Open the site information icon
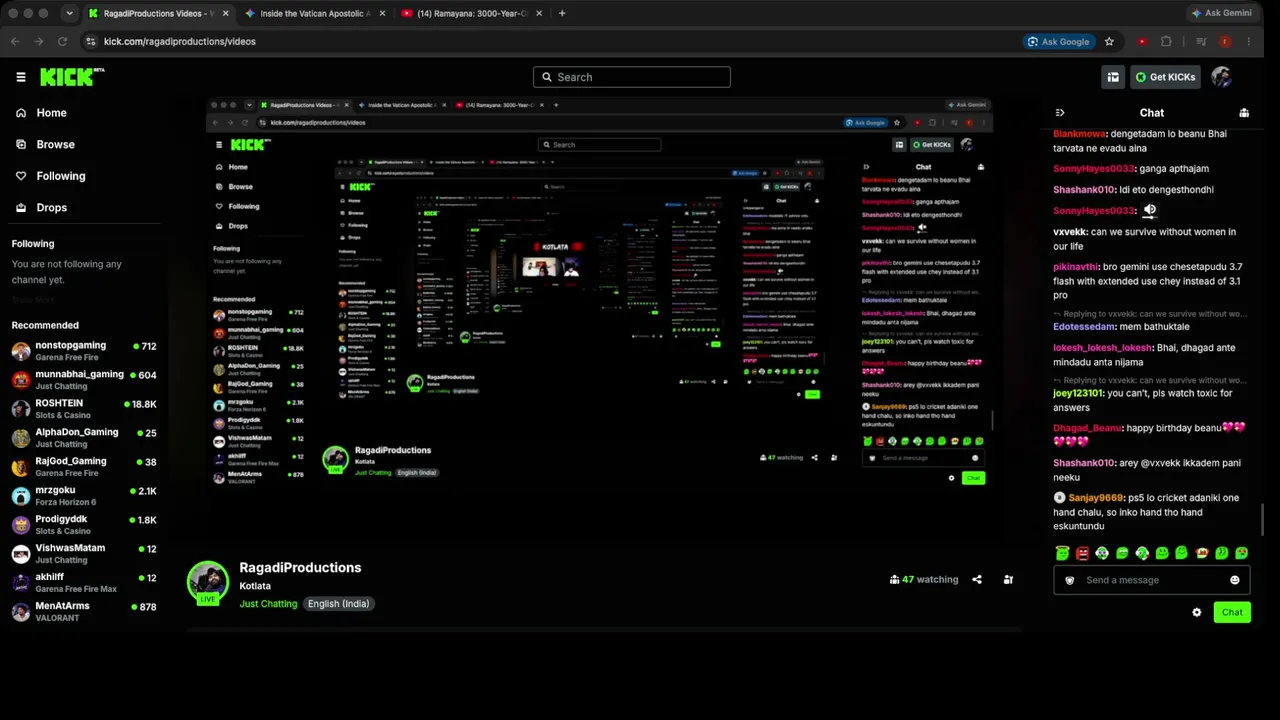1280x720 pixels. click(91, 42)
